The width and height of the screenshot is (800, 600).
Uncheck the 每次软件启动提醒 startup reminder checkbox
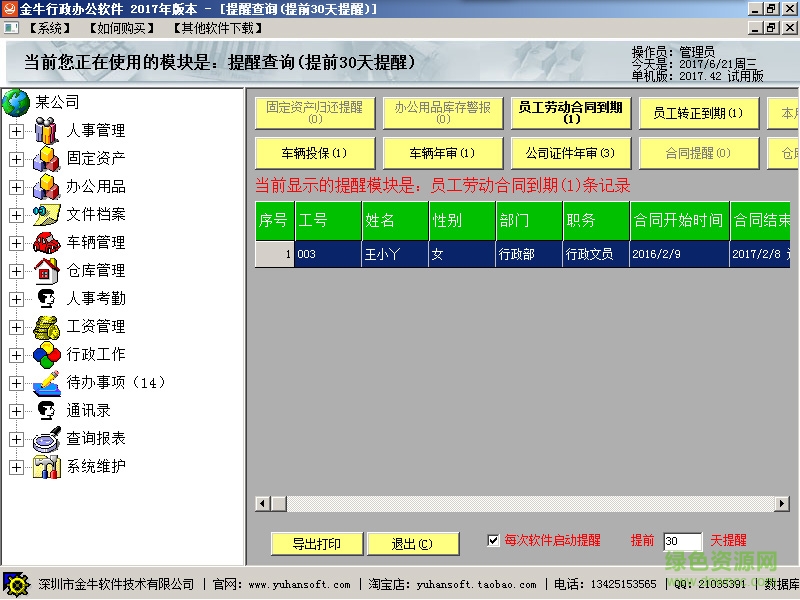click(493, 540)
